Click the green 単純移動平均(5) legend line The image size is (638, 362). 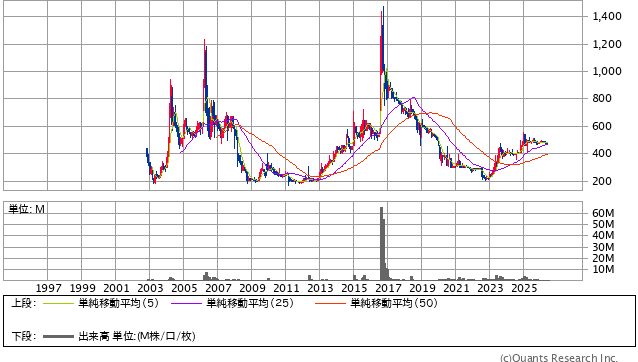58,303
